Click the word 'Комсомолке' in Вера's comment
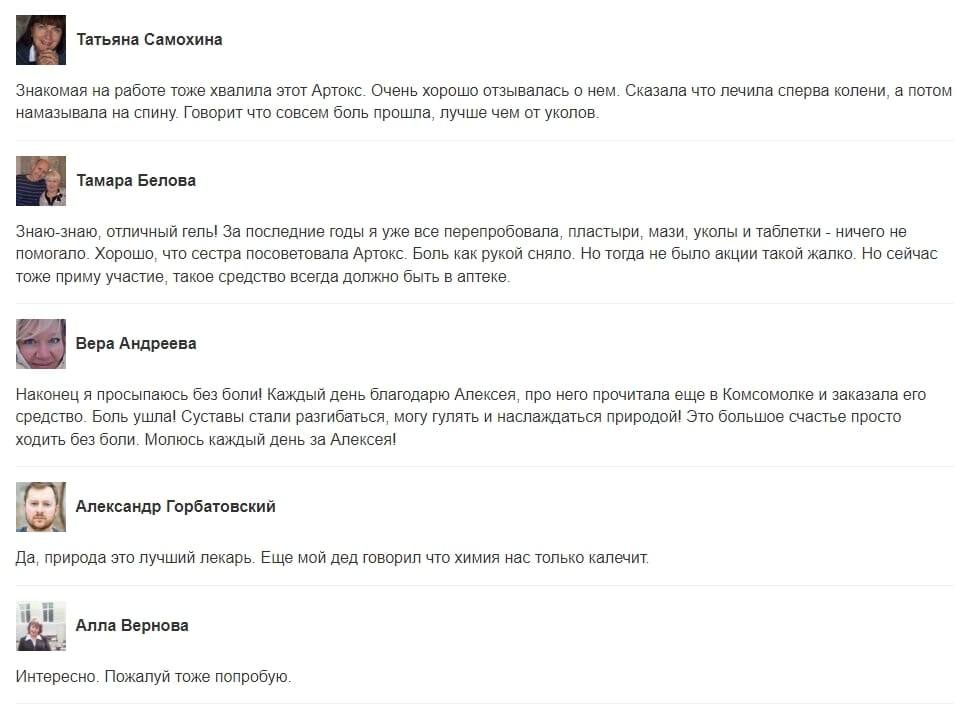The height and width of the screenshot is (715, 971). 768,395
